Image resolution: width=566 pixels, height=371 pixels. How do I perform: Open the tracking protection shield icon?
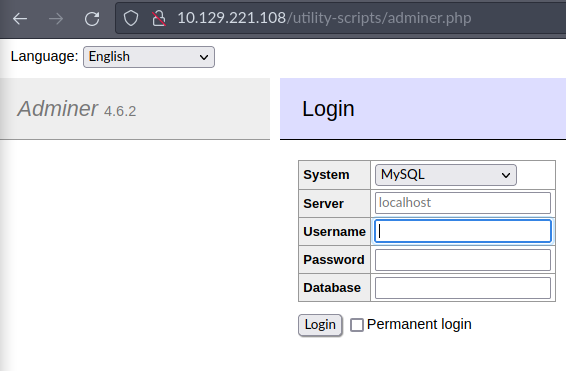click(131, 18)
